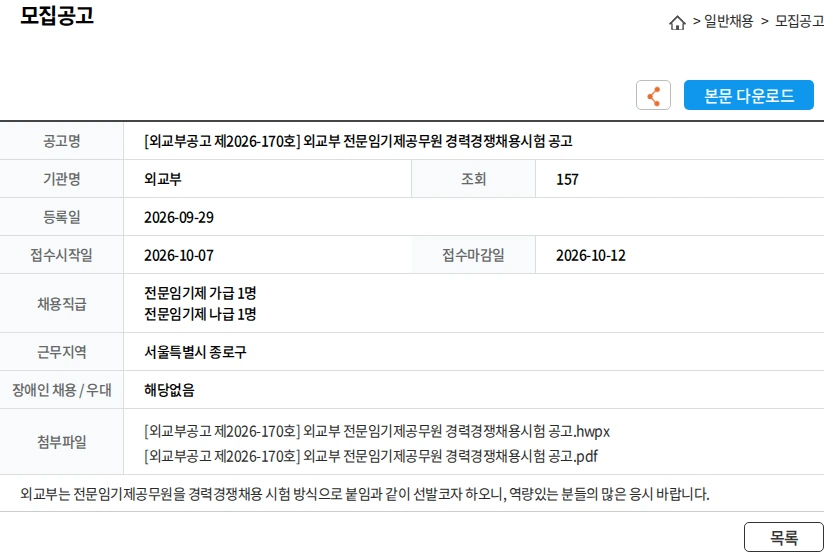Click the 장애인 채용 / 우대 label

61,390
